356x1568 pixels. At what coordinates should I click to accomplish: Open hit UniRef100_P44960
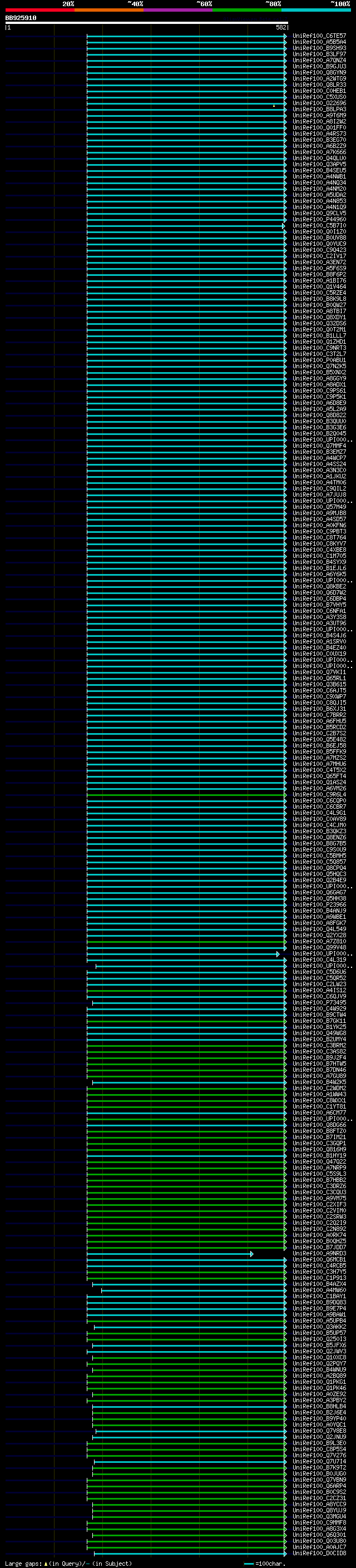coord(319,220)
